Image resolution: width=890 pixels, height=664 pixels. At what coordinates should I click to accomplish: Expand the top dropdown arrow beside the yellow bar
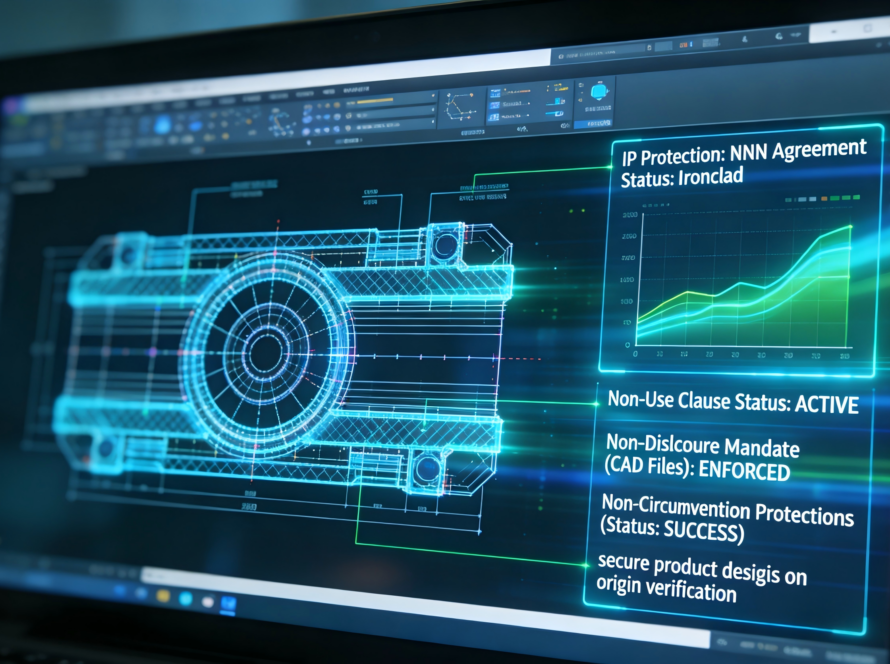[x=433, y=97]
